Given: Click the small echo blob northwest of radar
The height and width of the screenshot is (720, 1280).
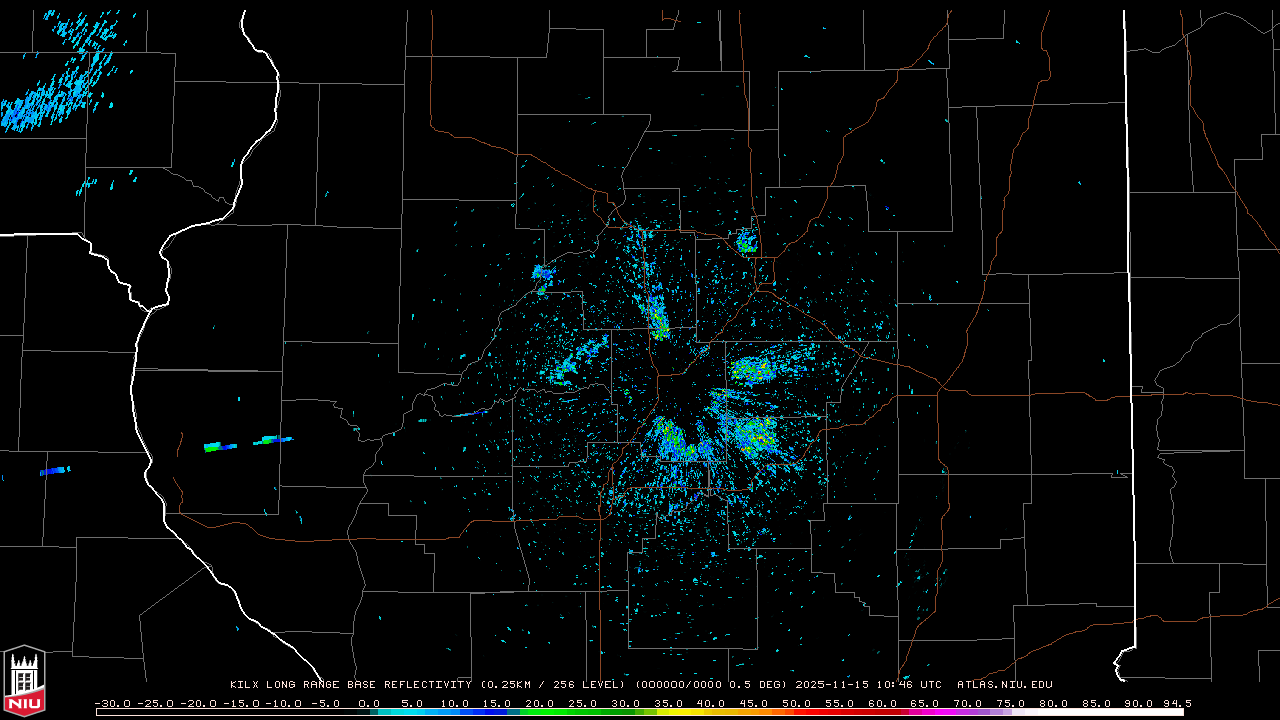Looking at the screenshot, I should (542, 273).
